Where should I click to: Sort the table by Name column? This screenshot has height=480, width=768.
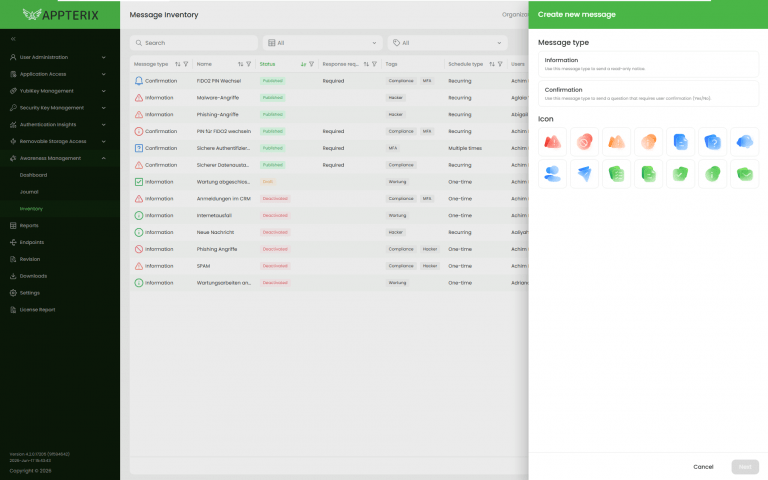(x=240, y=64)
